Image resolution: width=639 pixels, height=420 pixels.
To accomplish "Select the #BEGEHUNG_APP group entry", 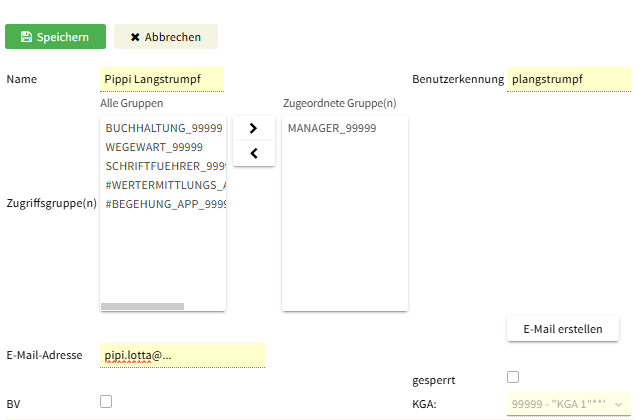I will pos(165,204).
